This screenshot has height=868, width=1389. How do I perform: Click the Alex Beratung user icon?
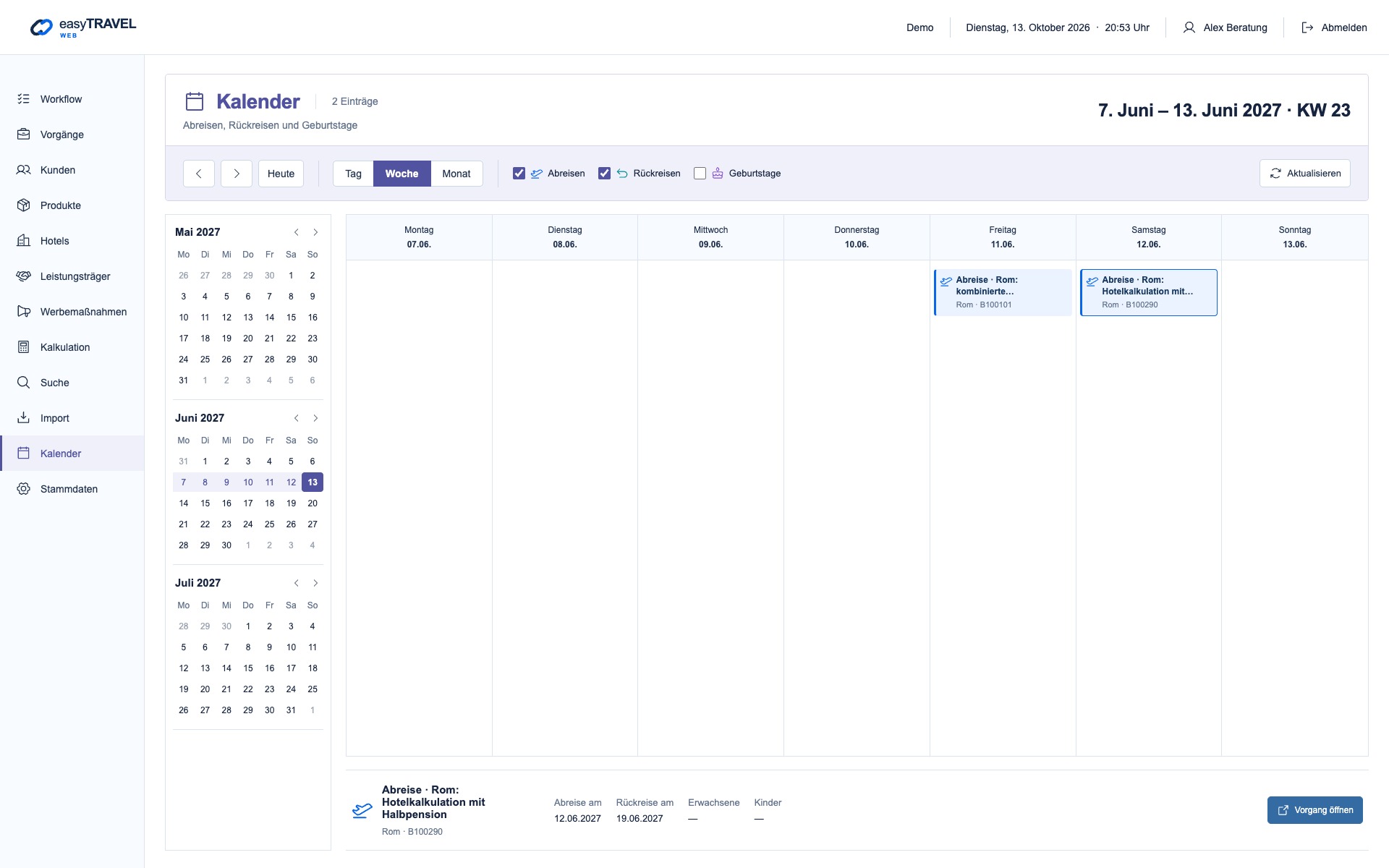coord(1189,27)
